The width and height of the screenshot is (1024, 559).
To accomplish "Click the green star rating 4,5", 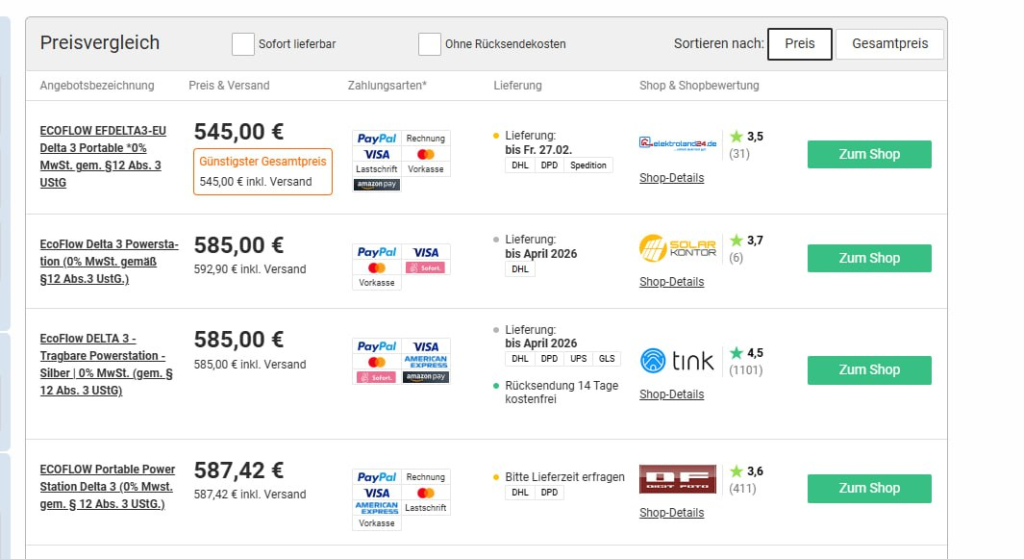I will 737,353.
